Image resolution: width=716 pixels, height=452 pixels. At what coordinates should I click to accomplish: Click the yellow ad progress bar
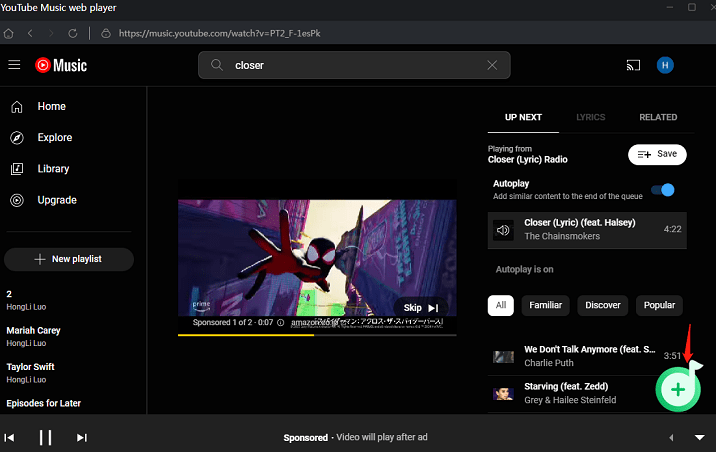[x=317, y=335]
